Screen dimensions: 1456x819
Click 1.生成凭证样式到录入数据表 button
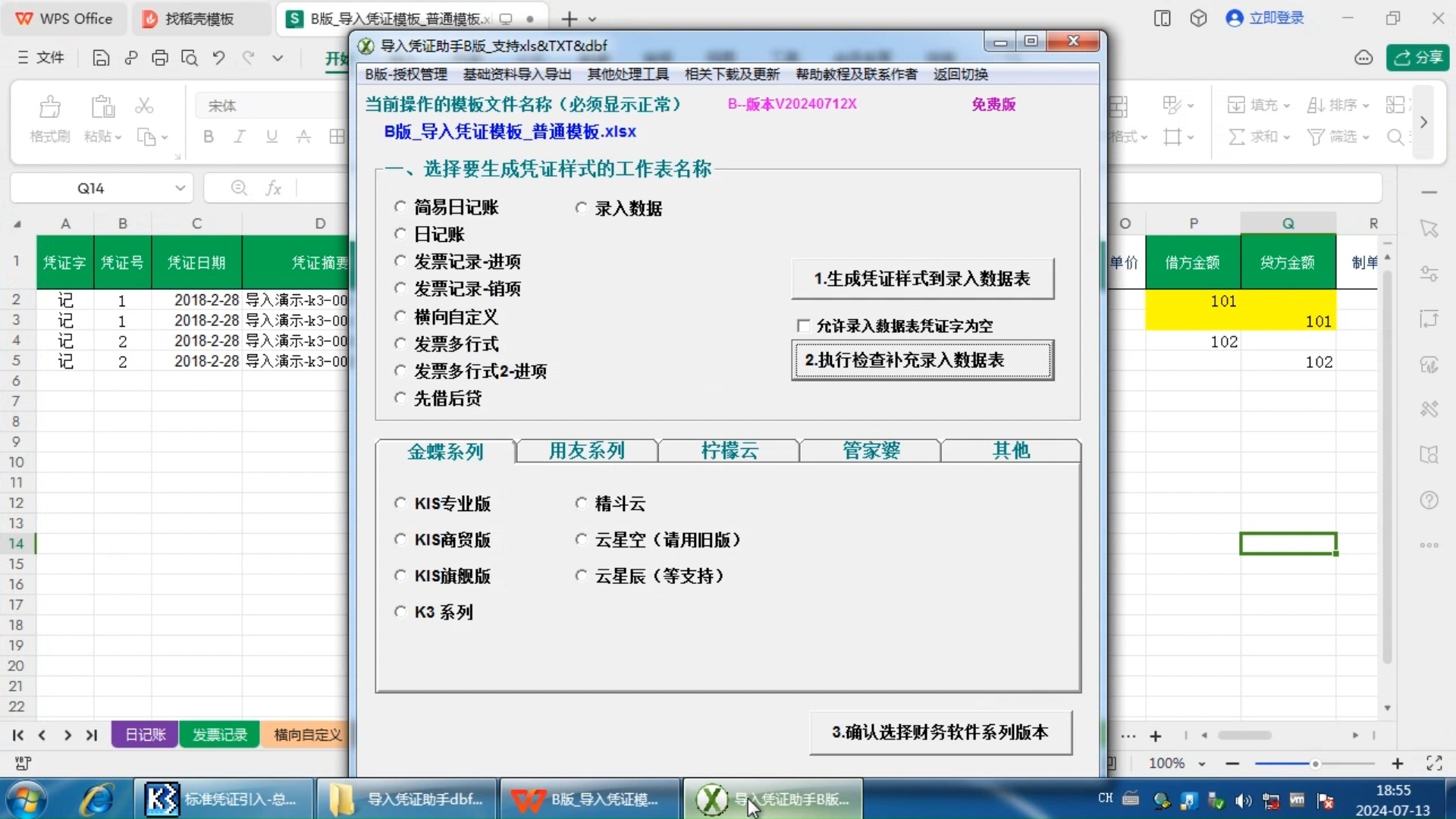coord(922,278)
